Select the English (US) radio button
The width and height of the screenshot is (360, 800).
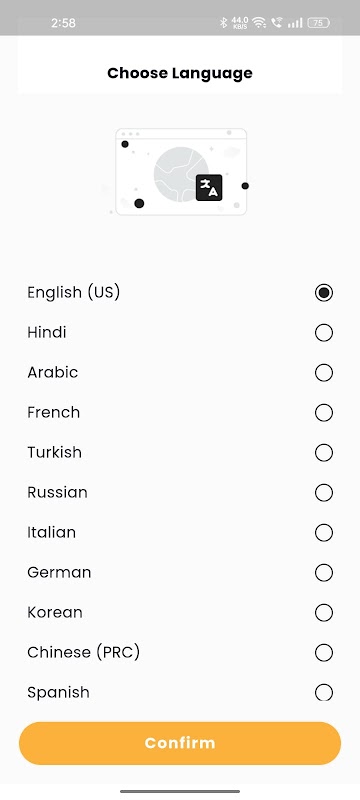tap(324, 293)
